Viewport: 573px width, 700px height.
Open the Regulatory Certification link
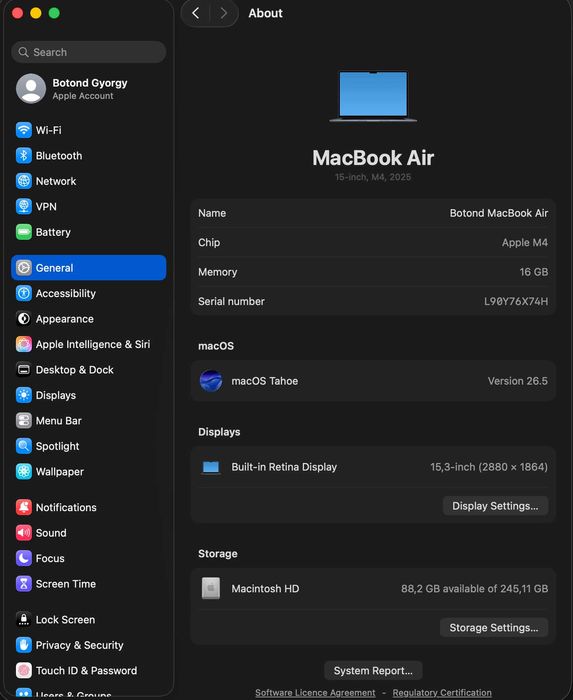[442, 692]
